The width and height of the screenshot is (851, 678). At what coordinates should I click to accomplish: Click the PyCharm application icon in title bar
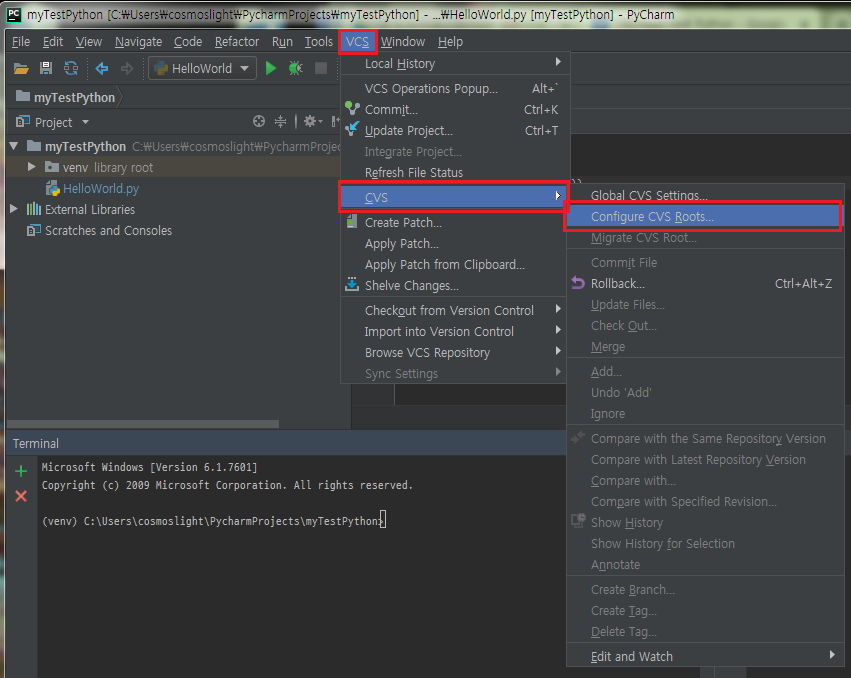pos(14,15)
